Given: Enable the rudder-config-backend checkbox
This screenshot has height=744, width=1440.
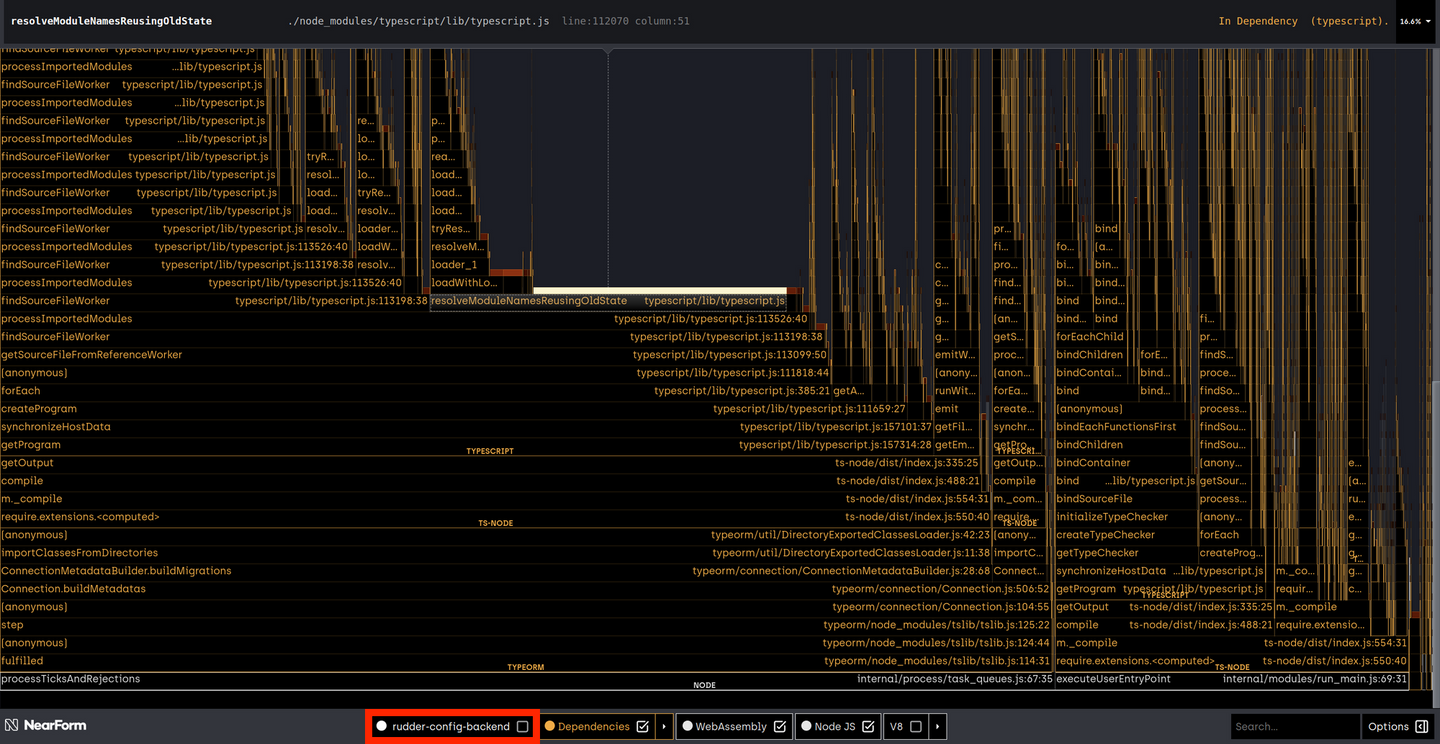Looking at the screenshot, I should (x=522, y=727).
